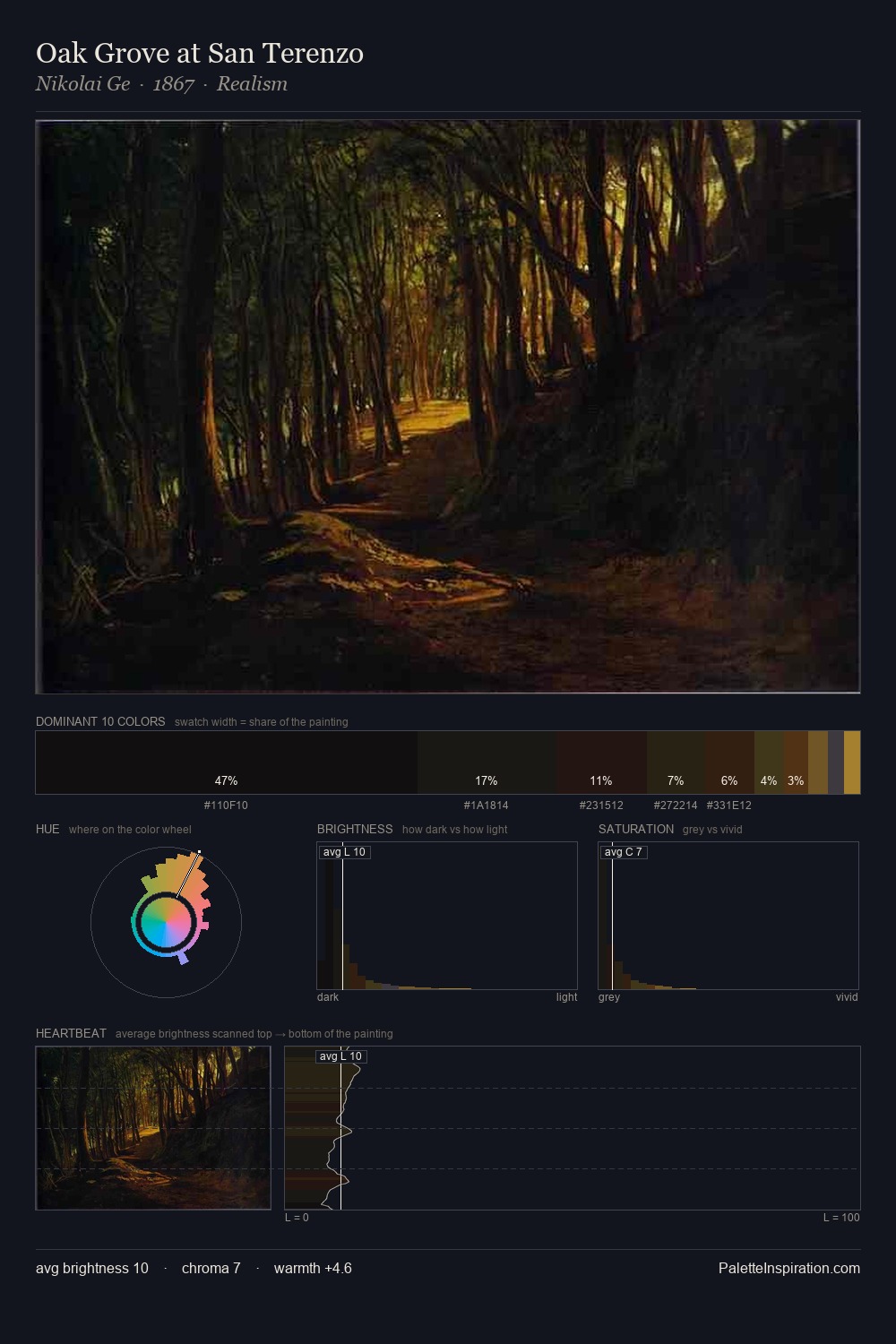Select the 4% olive swatch
The image size is (896, 1344).
[769, 762]
